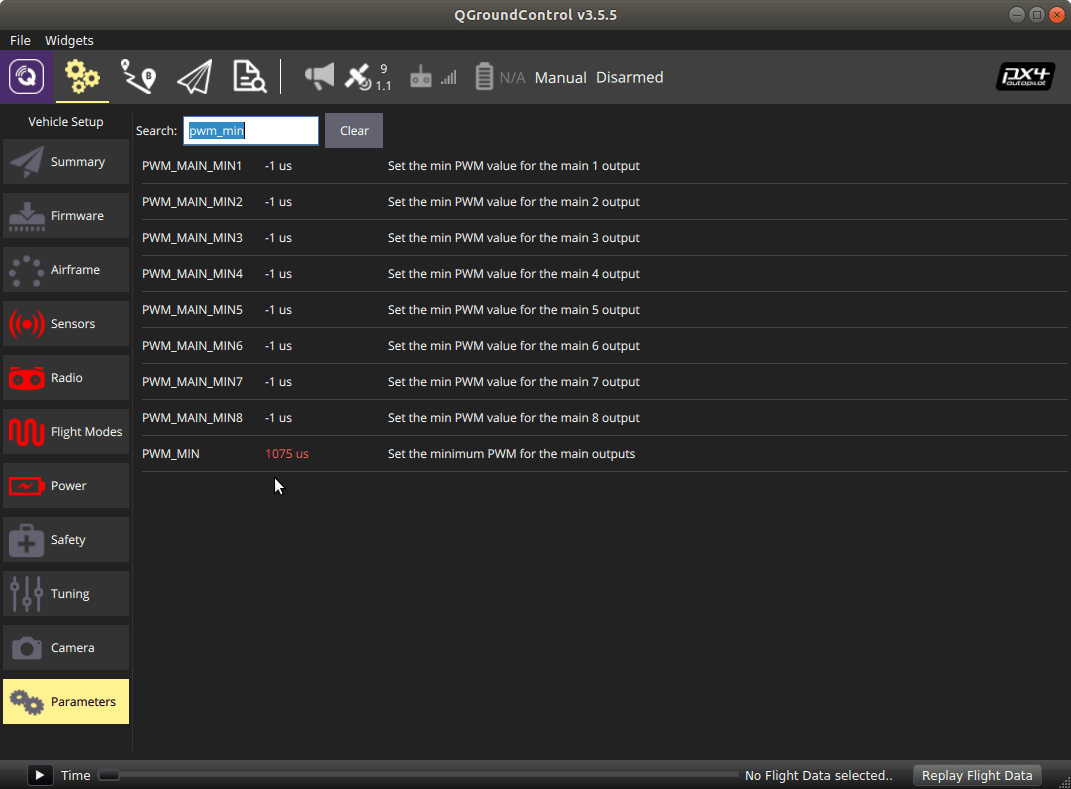Edit PWM_MAIN_MIN8 parameter value

point(278,418)
